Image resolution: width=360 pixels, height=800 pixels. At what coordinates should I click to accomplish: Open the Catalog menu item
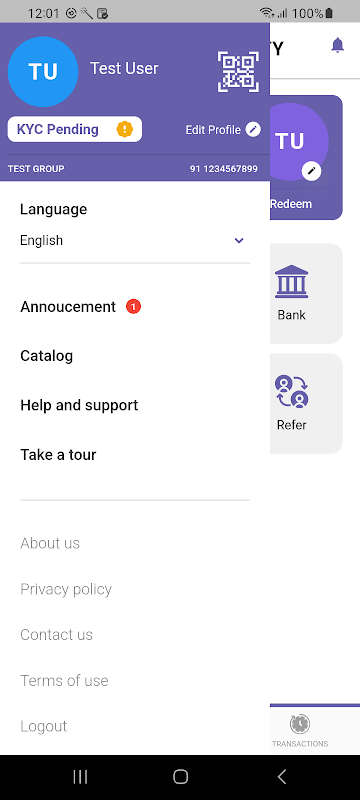click(x=46, y=356)
